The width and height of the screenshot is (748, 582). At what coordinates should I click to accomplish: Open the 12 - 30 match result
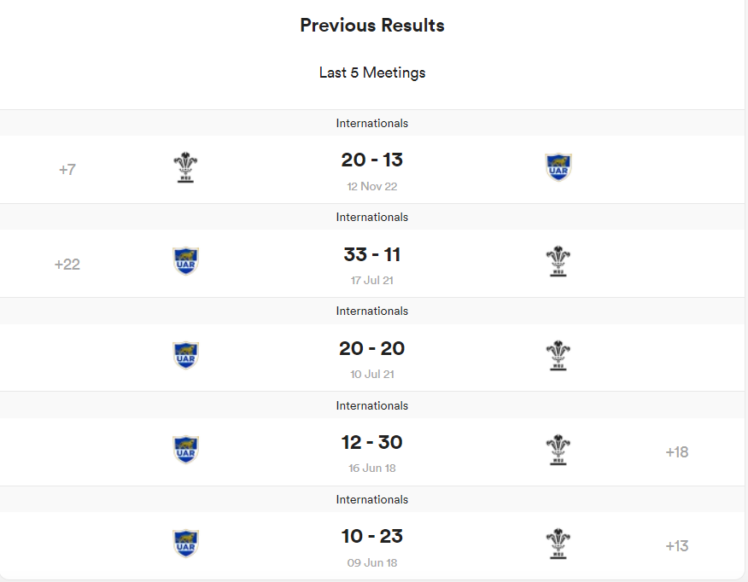pyautogui.click(x=372, y=443)
